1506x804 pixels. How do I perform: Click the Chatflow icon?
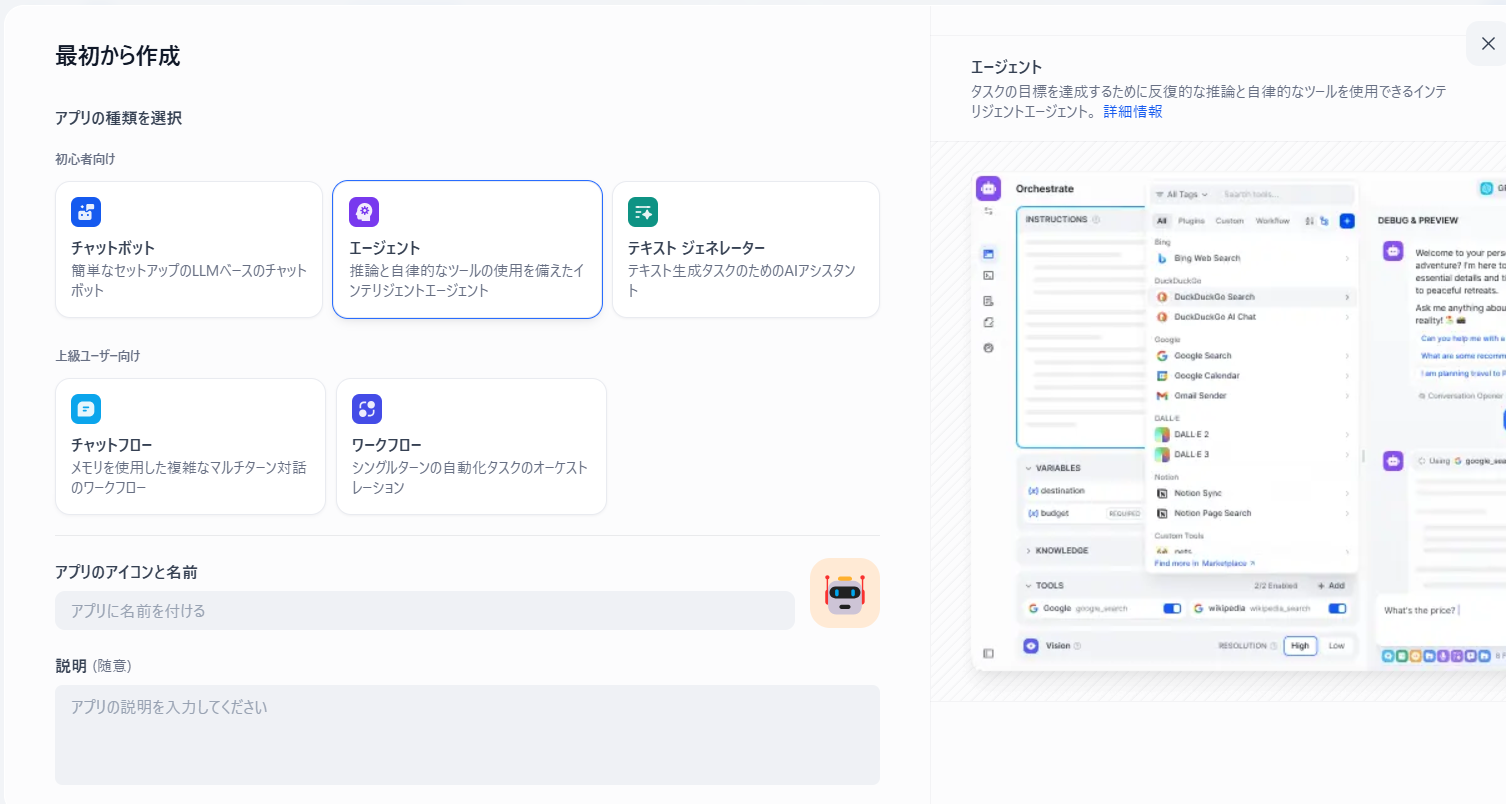click(x=86, y=409)
